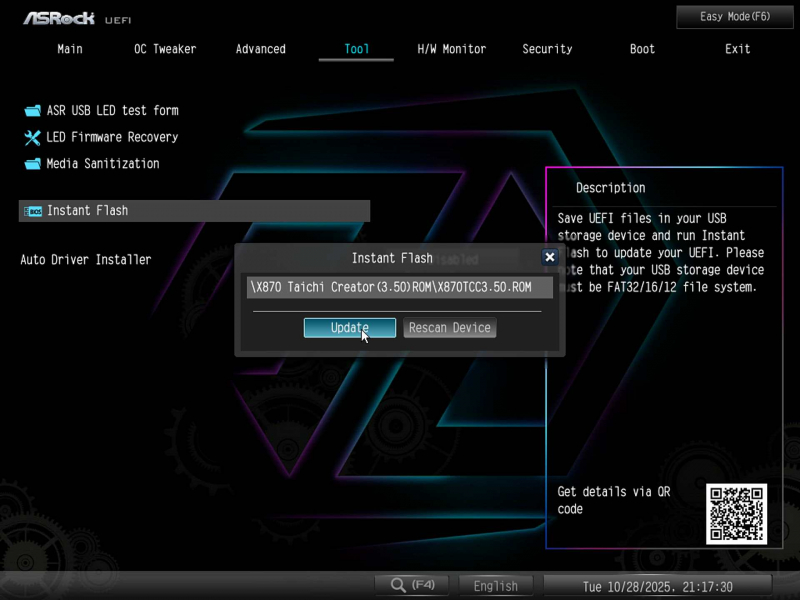This screenshot has width=800, height=600.
Task: Click the search magnifier (F4) button
Action: point(412,585)
